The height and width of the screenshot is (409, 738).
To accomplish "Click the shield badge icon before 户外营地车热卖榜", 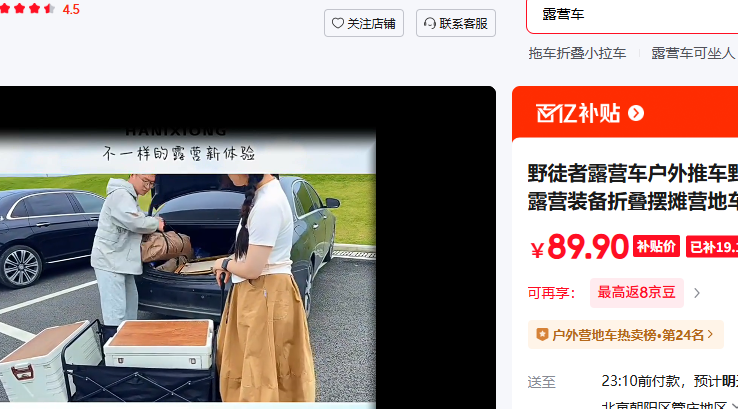I will point(542,335).
